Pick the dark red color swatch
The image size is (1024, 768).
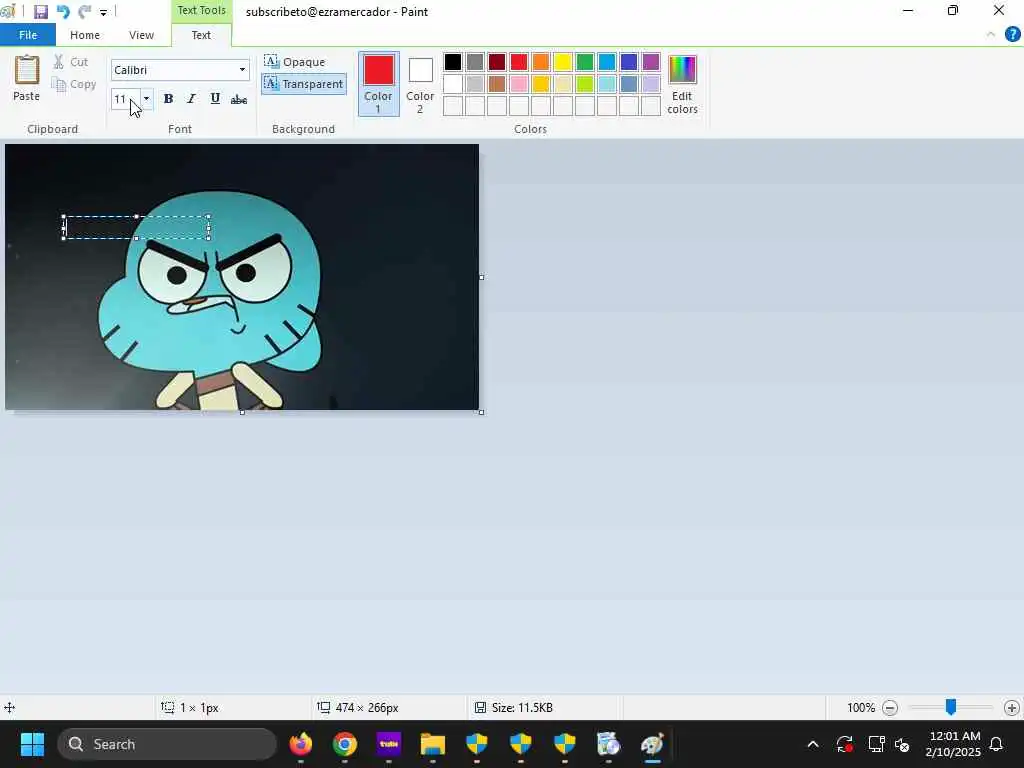click(497, 62)
